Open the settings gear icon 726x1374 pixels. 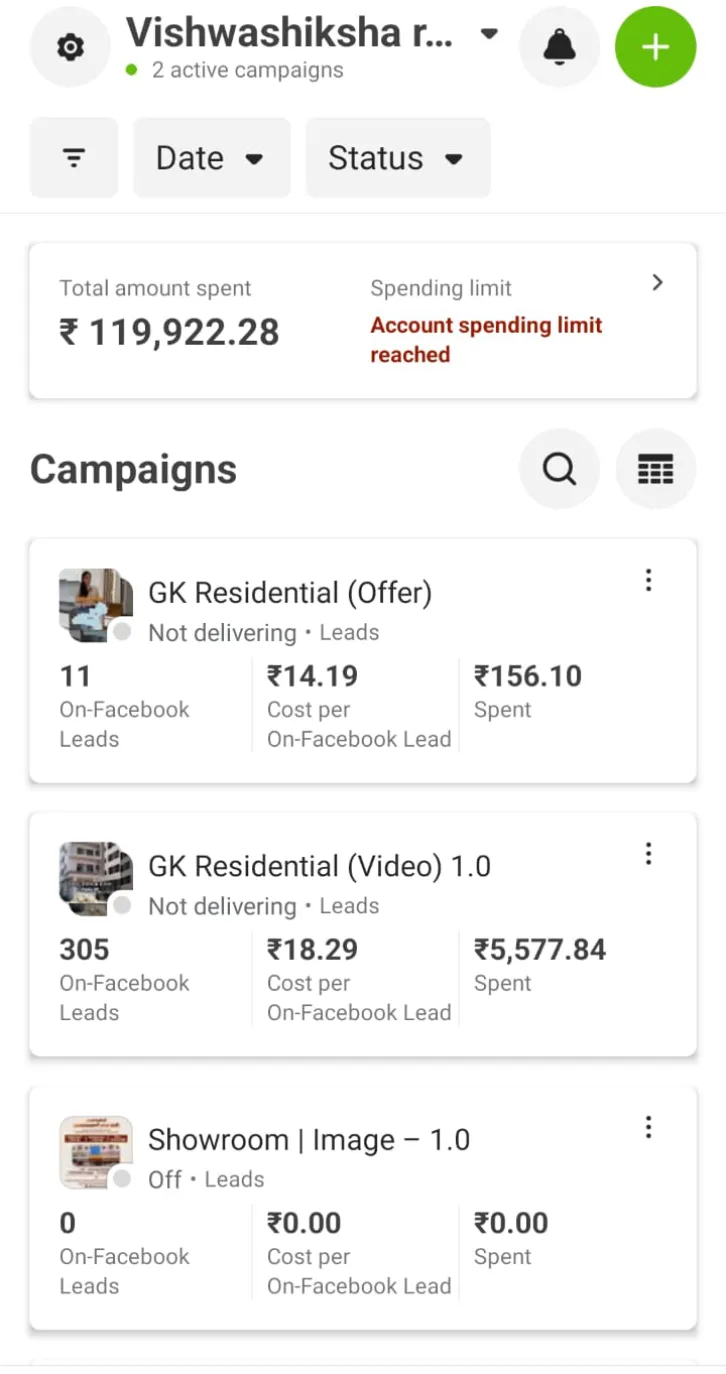(x=70, y=47)
